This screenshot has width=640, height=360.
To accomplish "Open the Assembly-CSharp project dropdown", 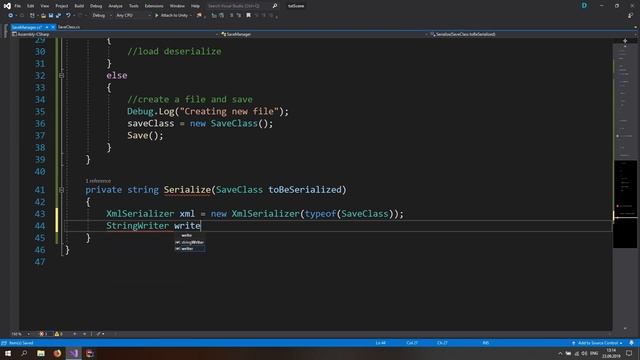I will pyautogui.click(x=115, y=34).
